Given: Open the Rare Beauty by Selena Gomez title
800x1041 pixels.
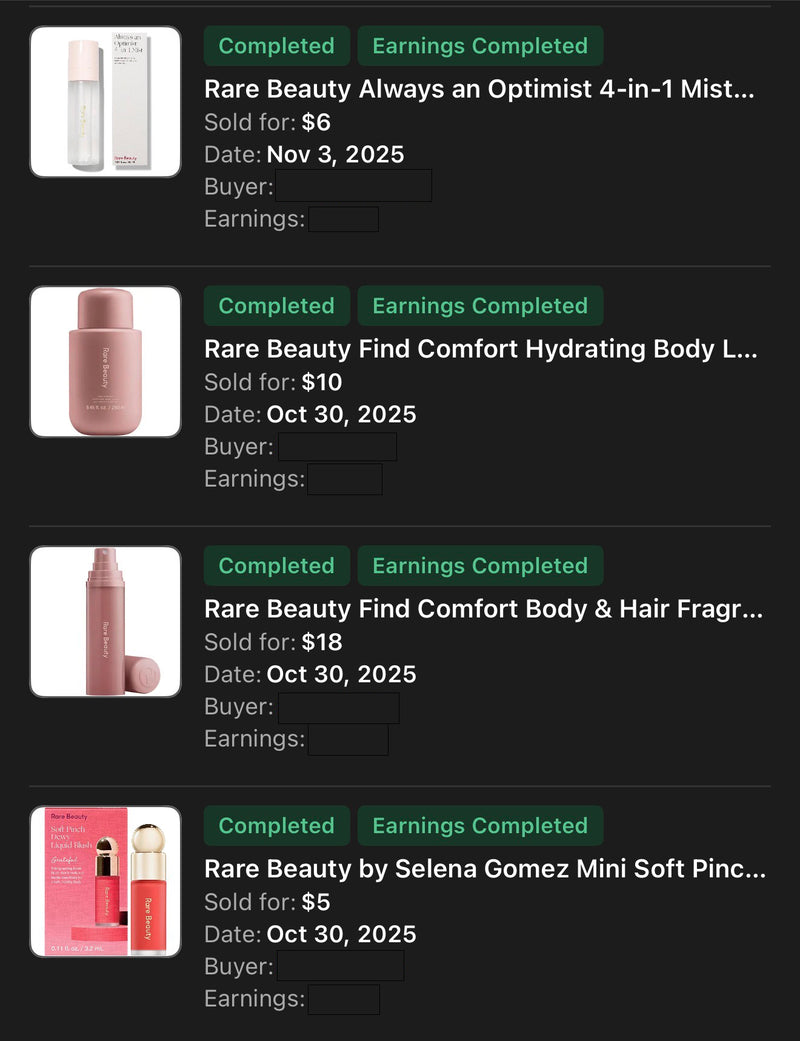Looking at the screenshot, I should pyautogui.click(x=485, y=869).
